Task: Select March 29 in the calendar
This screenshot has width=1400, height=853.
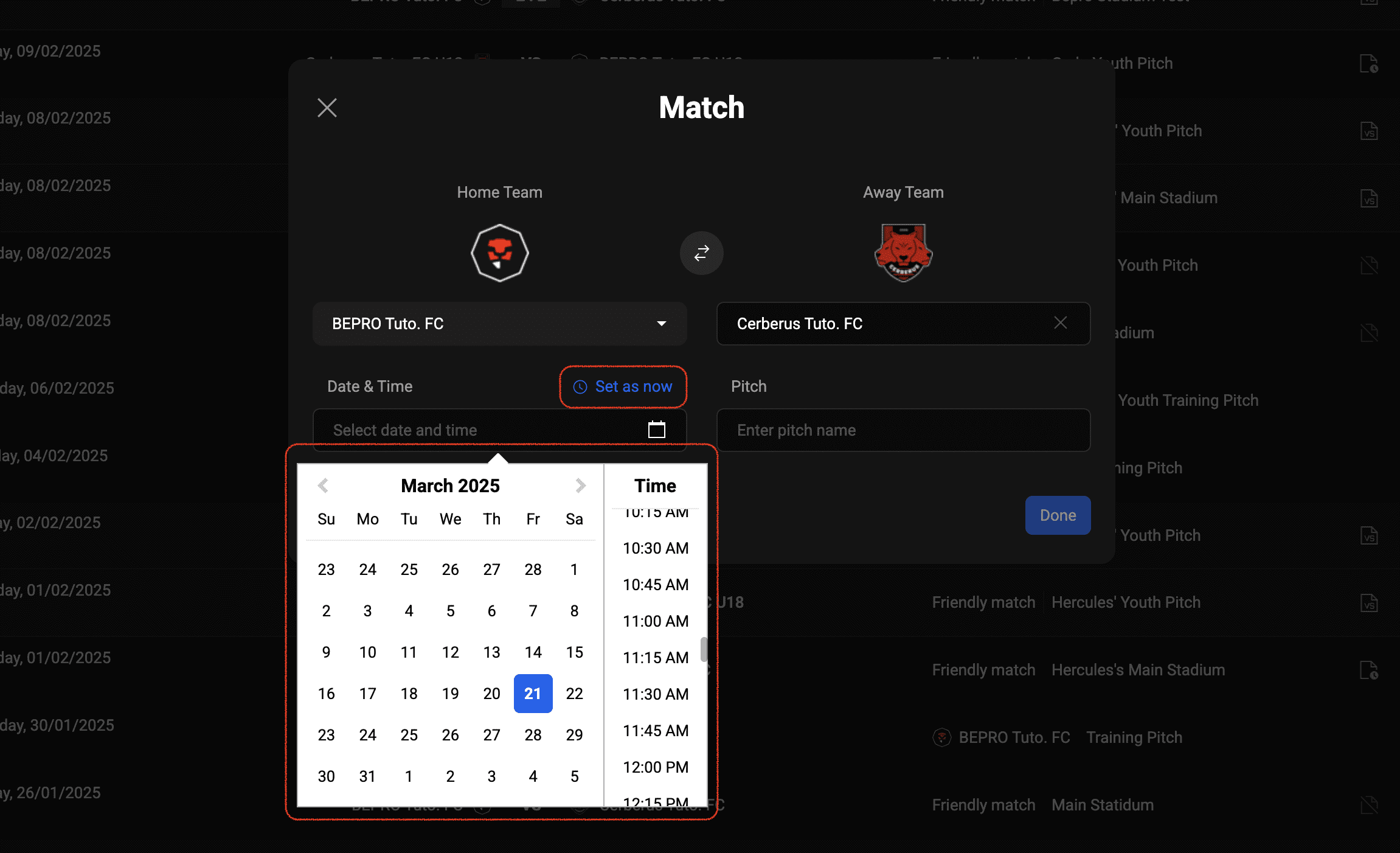Action: (574, 735)
